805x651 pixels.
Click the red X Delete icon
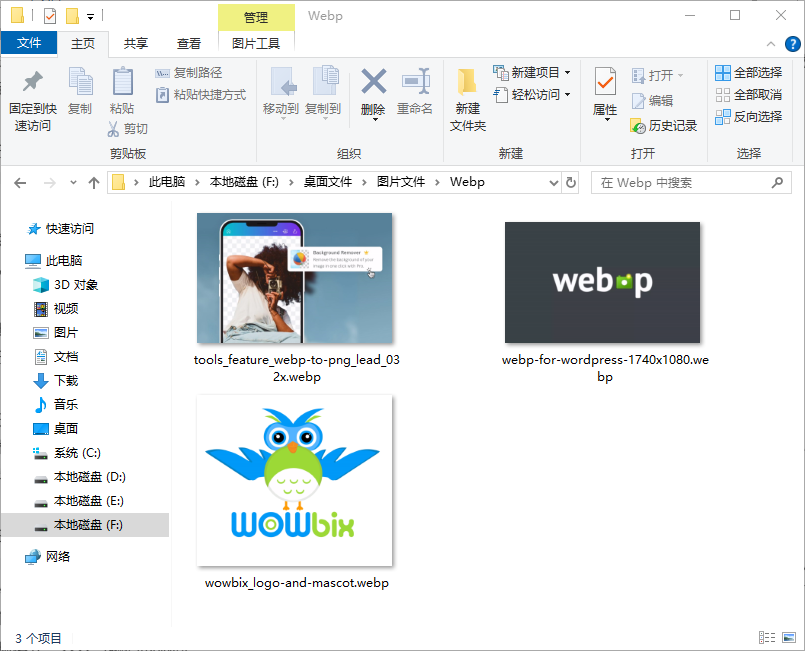coord(374,81)
